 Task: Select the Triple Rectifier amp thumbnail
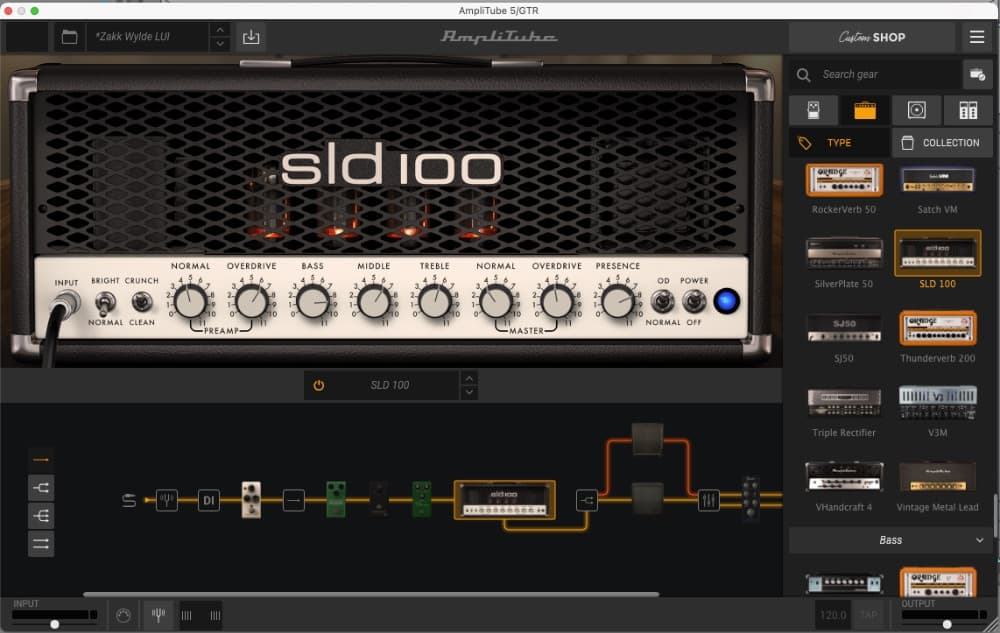point(844,402)
